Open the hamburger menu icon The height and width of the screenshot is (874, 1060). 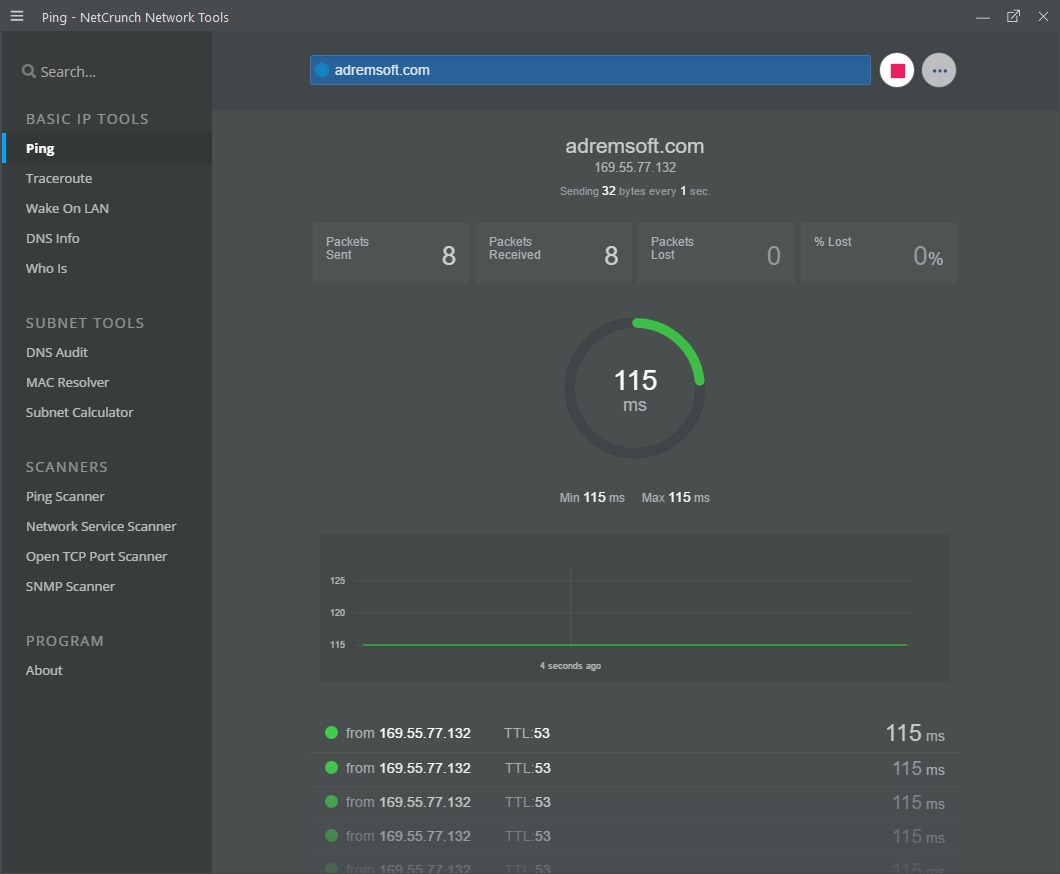[x=17, y=16]
